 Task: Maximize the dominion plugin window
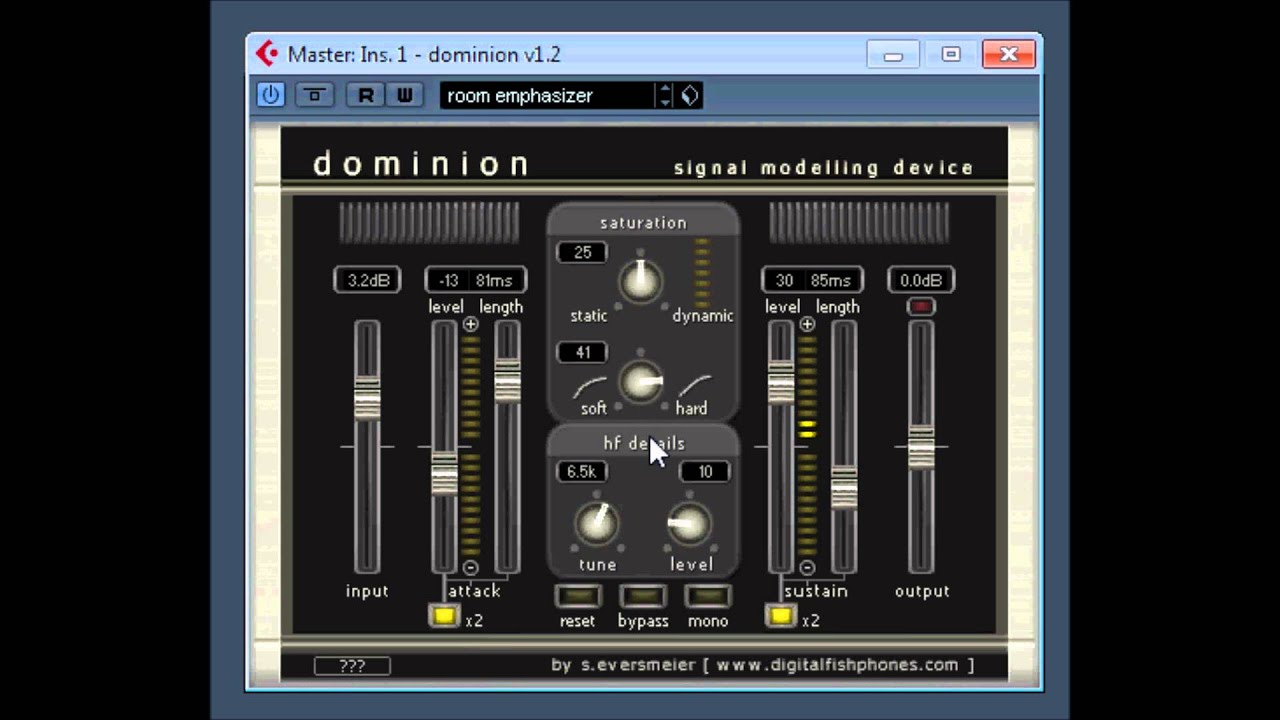[951, 55]
